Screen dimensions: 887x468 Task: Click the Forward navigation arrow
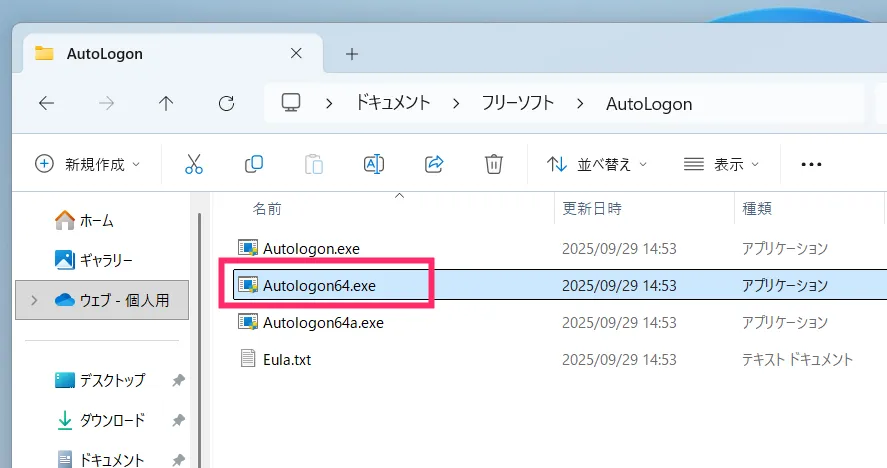click(106, 103)
